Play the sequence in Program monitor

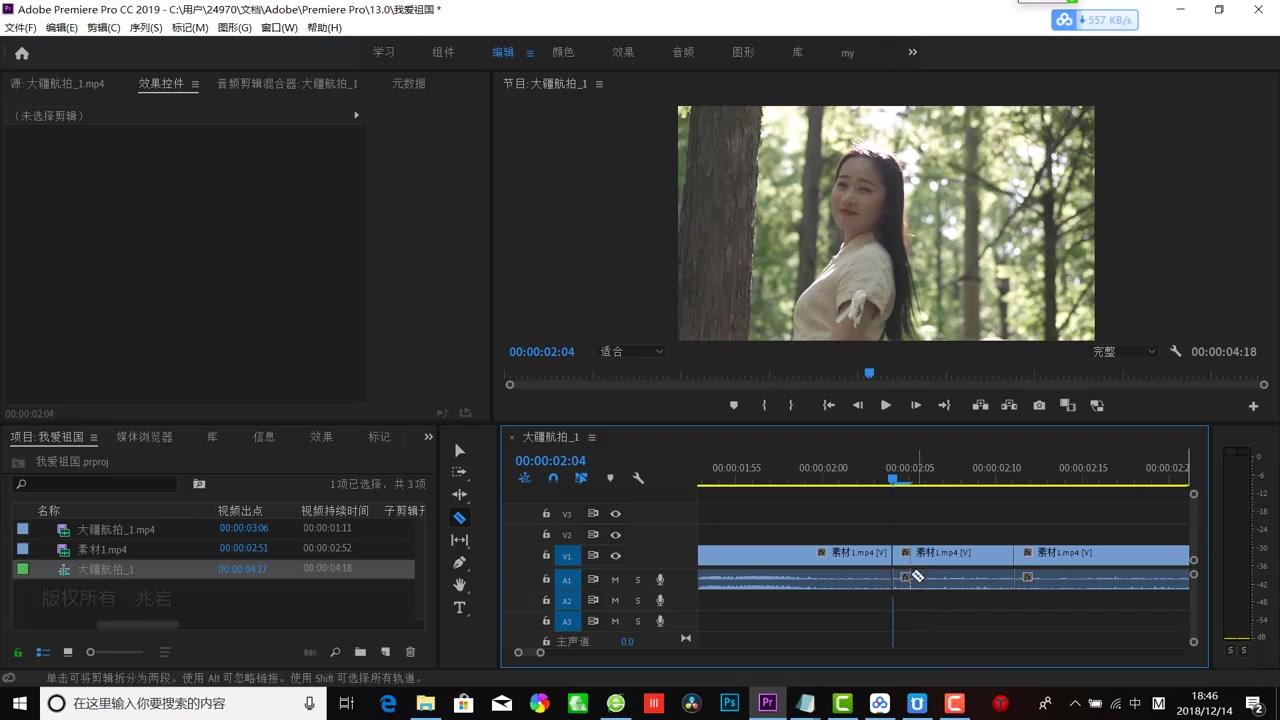tap(885, 405)
